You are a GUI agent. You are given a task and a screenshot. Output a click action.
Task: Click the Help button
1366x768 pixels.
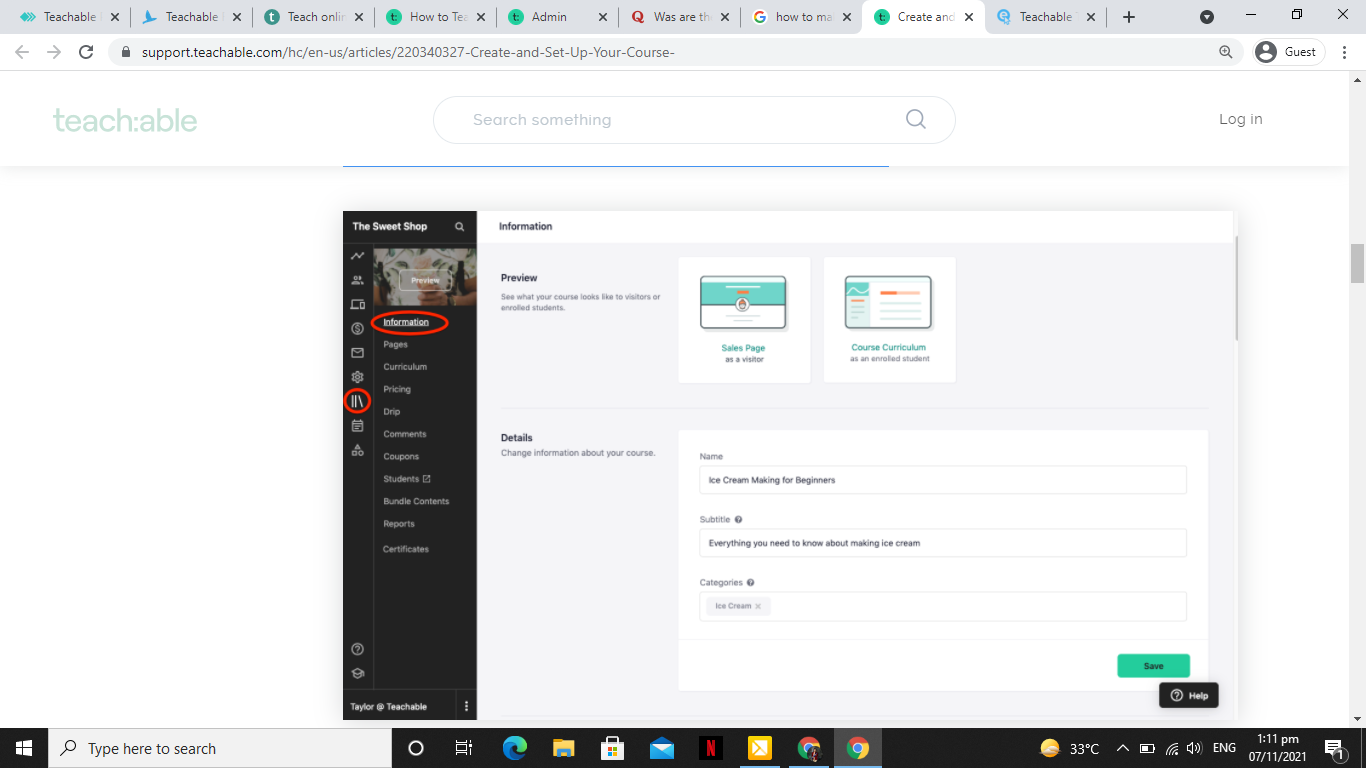(x=1189, y=695)
